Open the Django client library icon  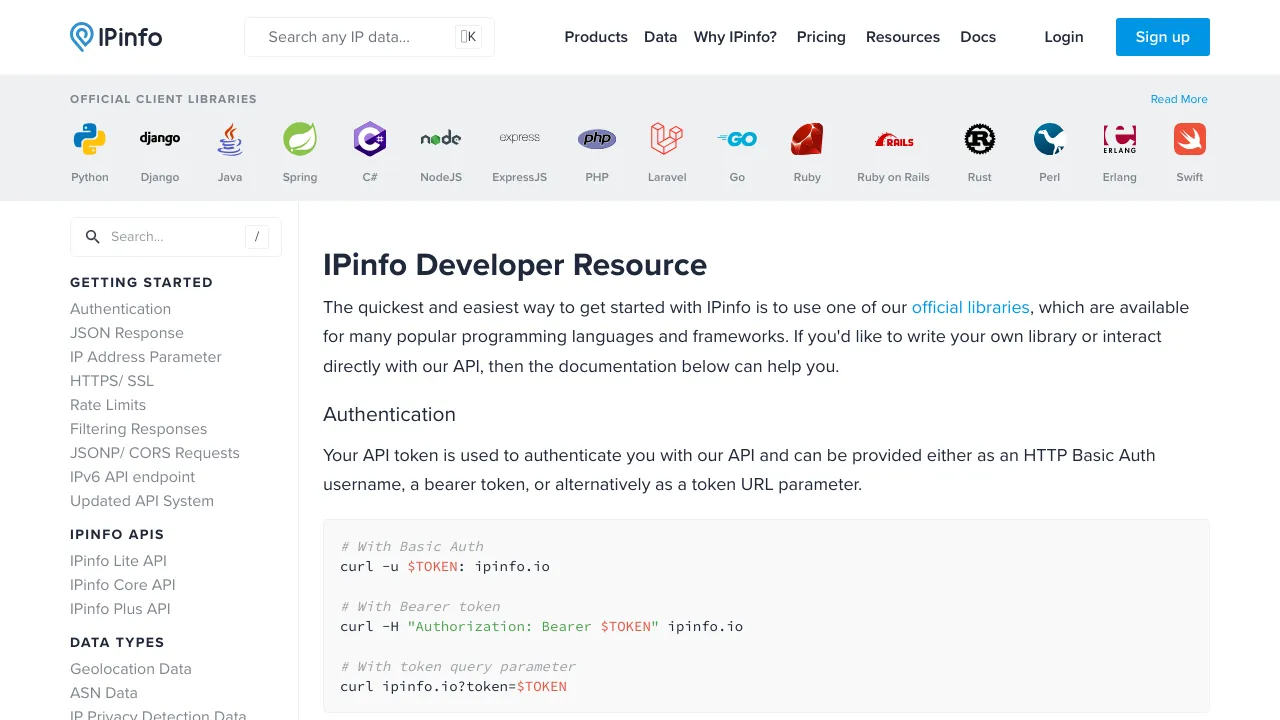coord(160,139)
